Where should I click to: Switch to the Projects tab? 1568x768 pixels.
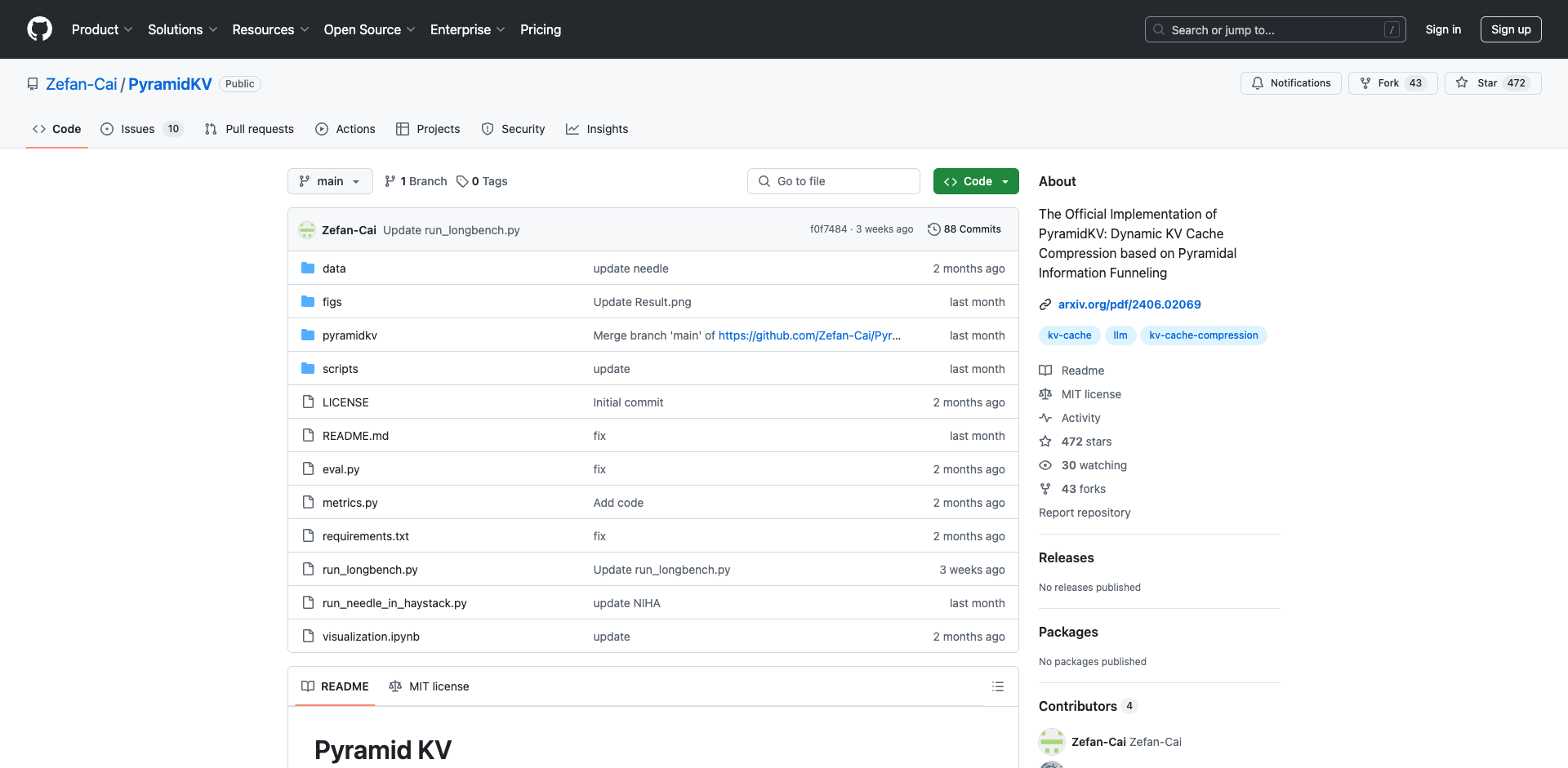tap(428, 129)
